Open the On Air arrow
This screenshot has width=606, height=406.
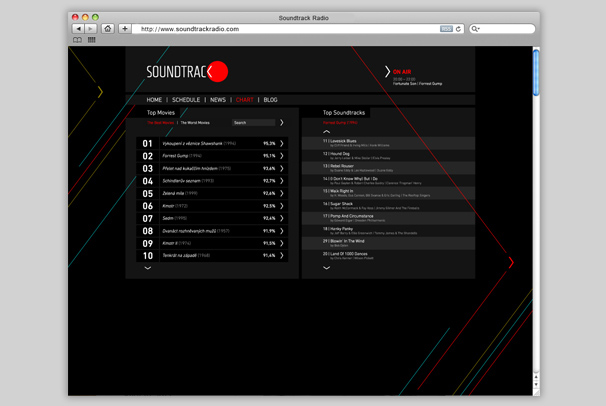387,72
